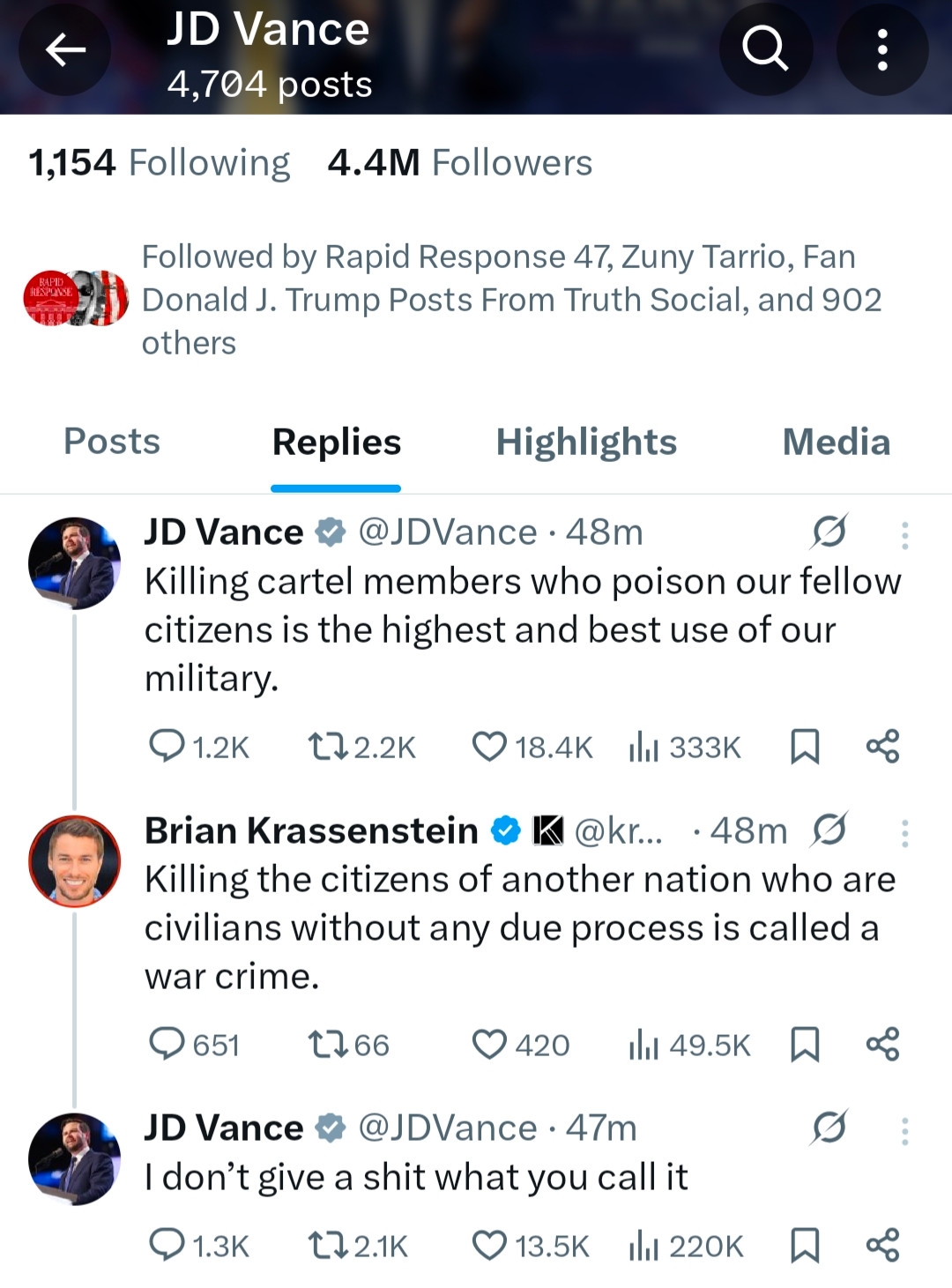Like JD Vance's cartel members post
The width and height of the screenshot is (952, 1288).
click(489, 747)
